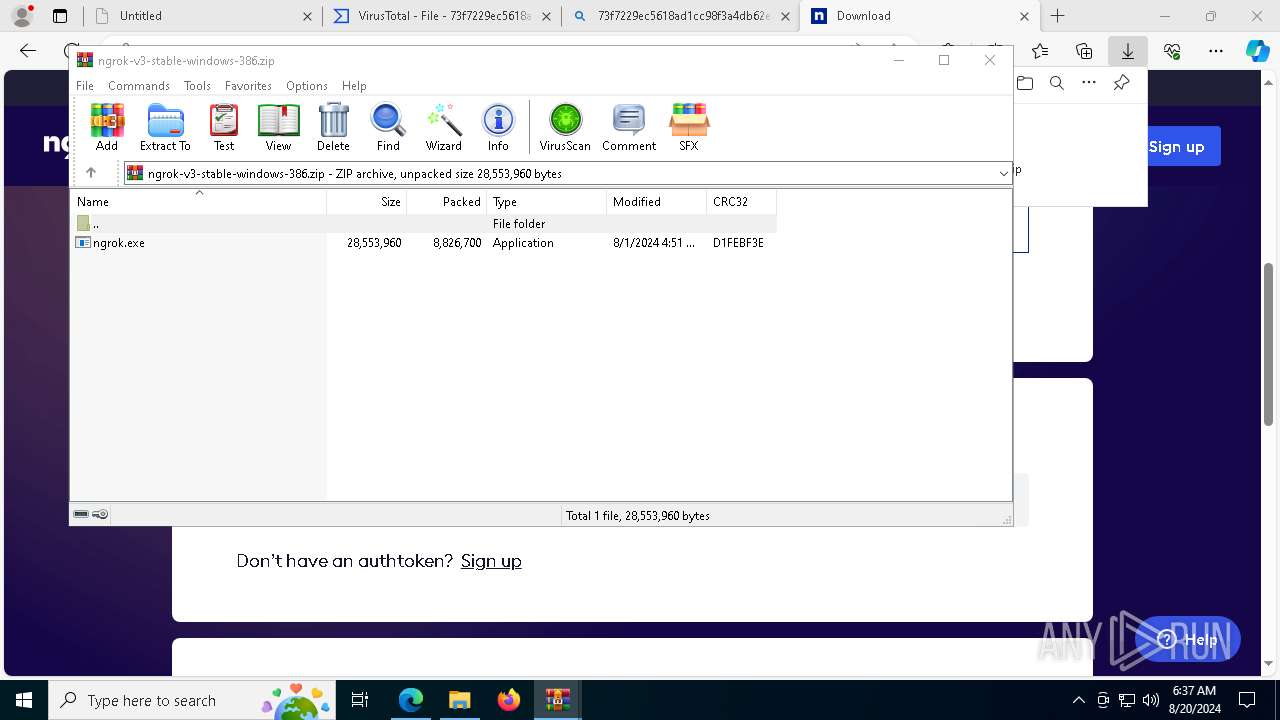
Task: Show archive Info
Action: [x=498, y=127]
